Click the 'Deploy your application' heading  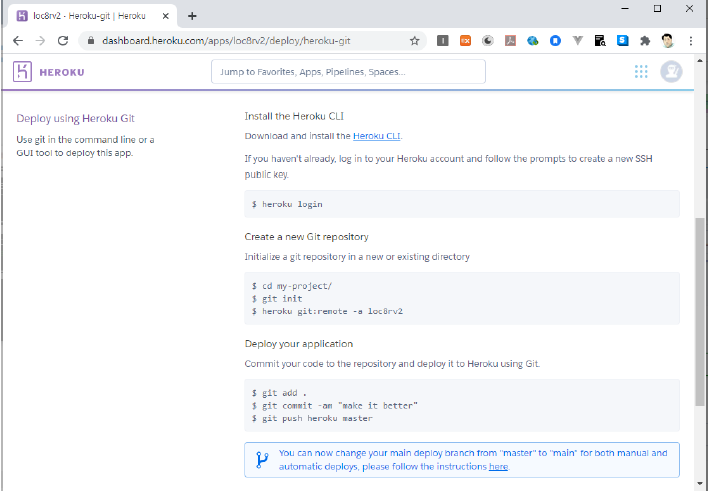[299, 344]
